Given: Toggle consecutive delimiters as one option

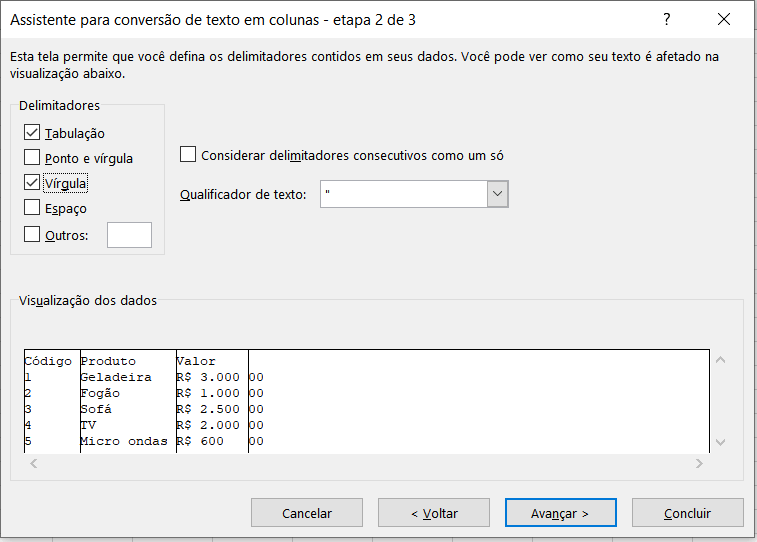Looking at the screenshot, I should tap(188, 155).
